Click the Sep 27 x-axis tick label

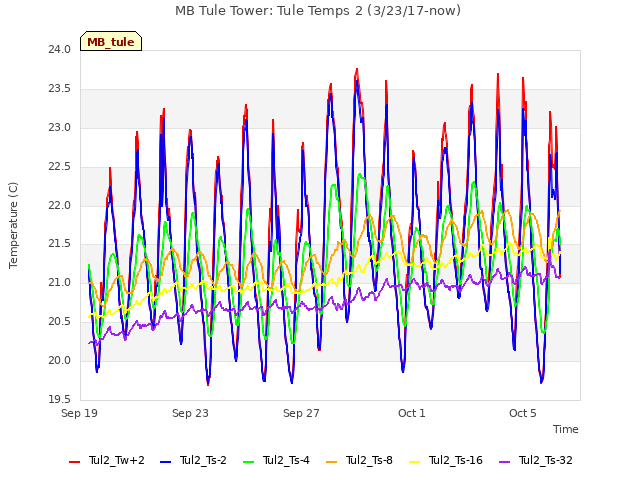point(301,413)
